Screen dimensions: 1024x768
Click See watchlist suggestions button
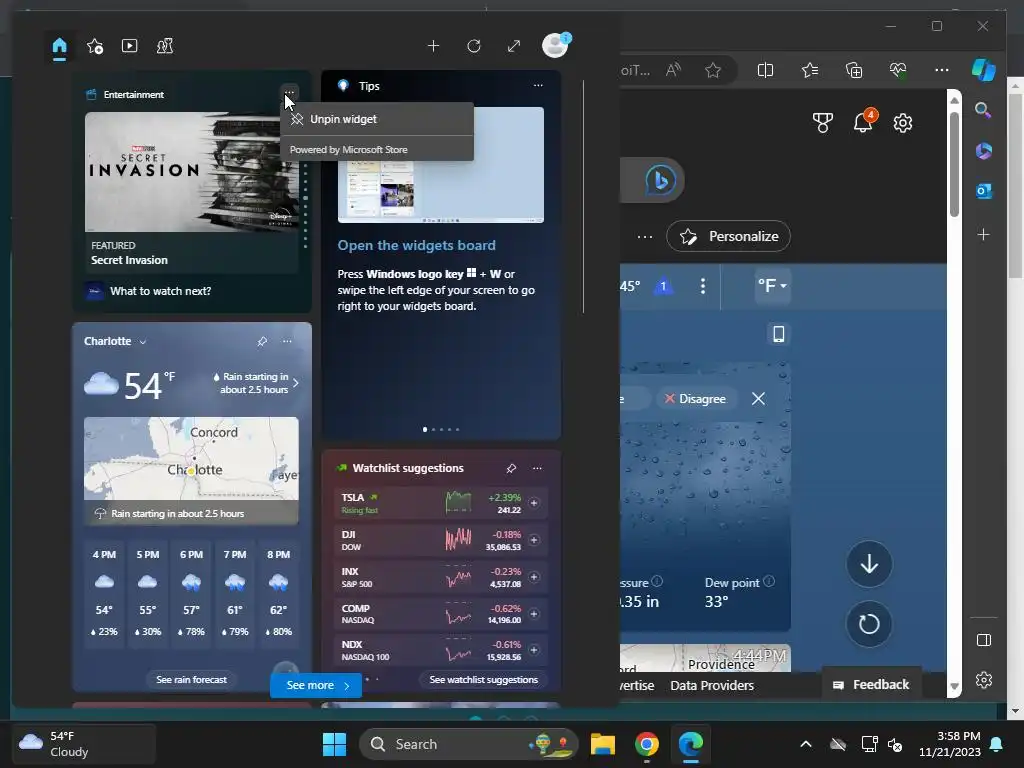tap(484, 680)
